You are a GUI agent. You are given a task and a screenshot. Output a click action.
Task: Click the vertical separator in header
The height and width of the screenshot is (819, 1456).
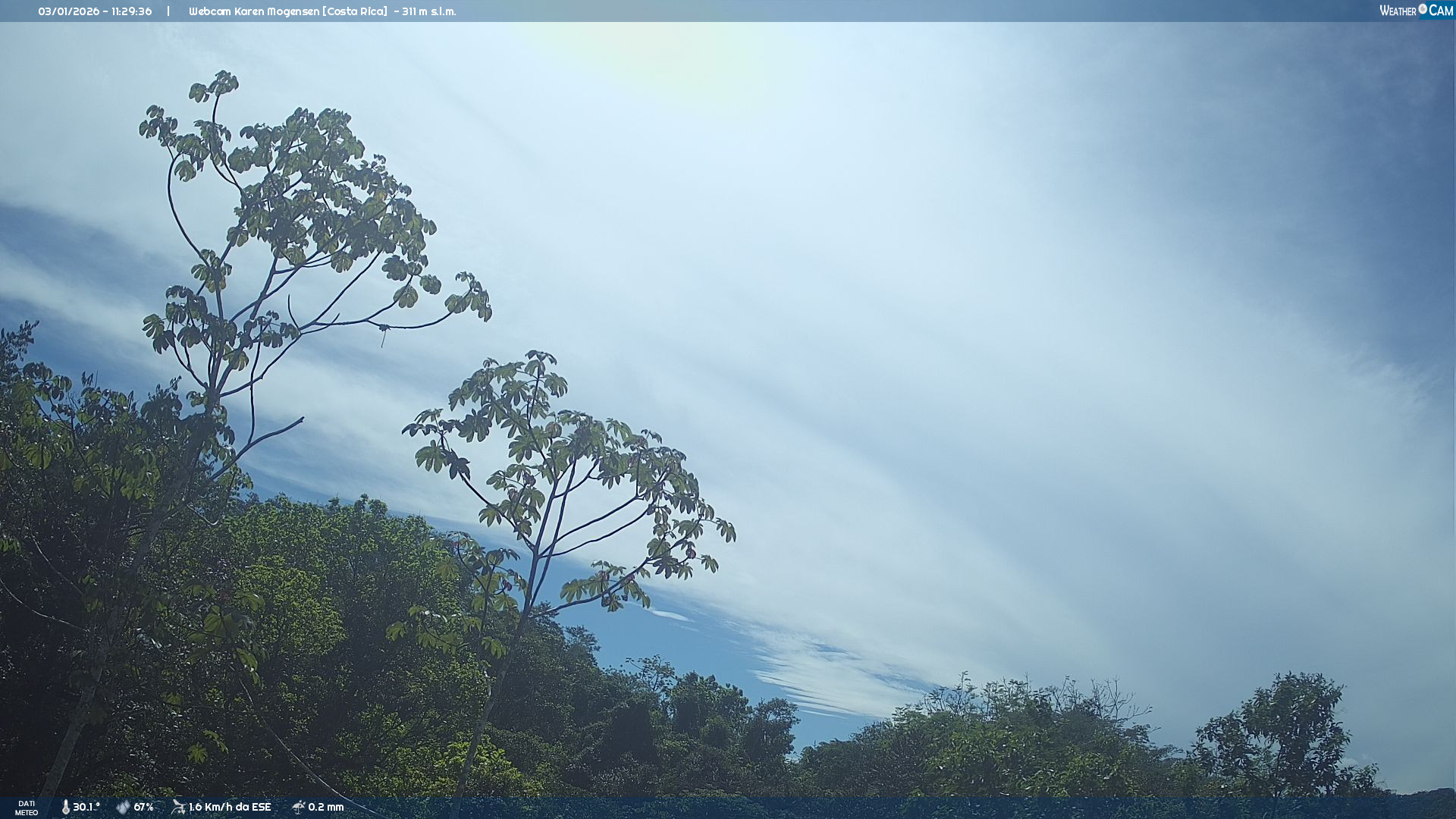168,11
